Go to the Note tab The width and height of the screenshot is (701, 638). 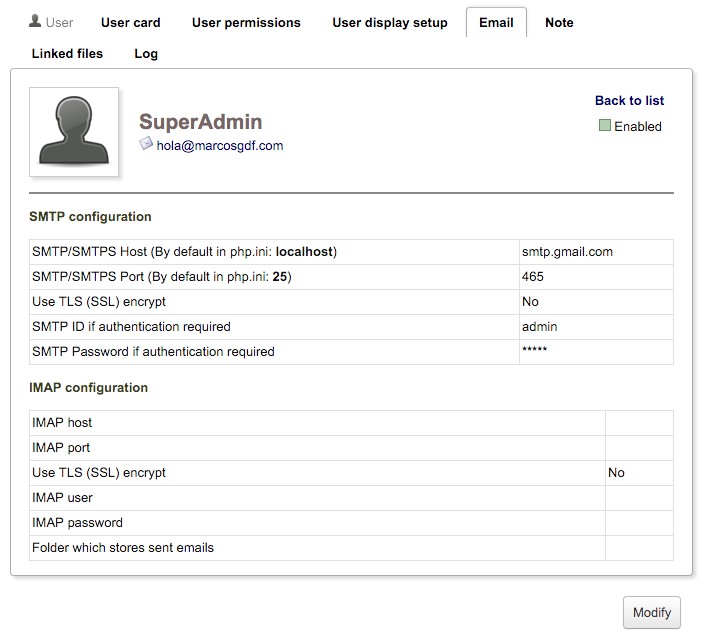(559, 22)
